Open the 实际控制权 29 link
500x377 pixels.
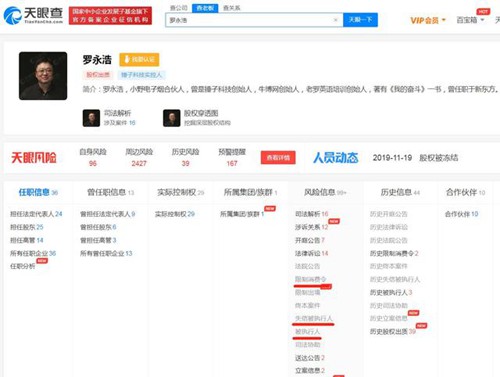click(x=175, y=214)
